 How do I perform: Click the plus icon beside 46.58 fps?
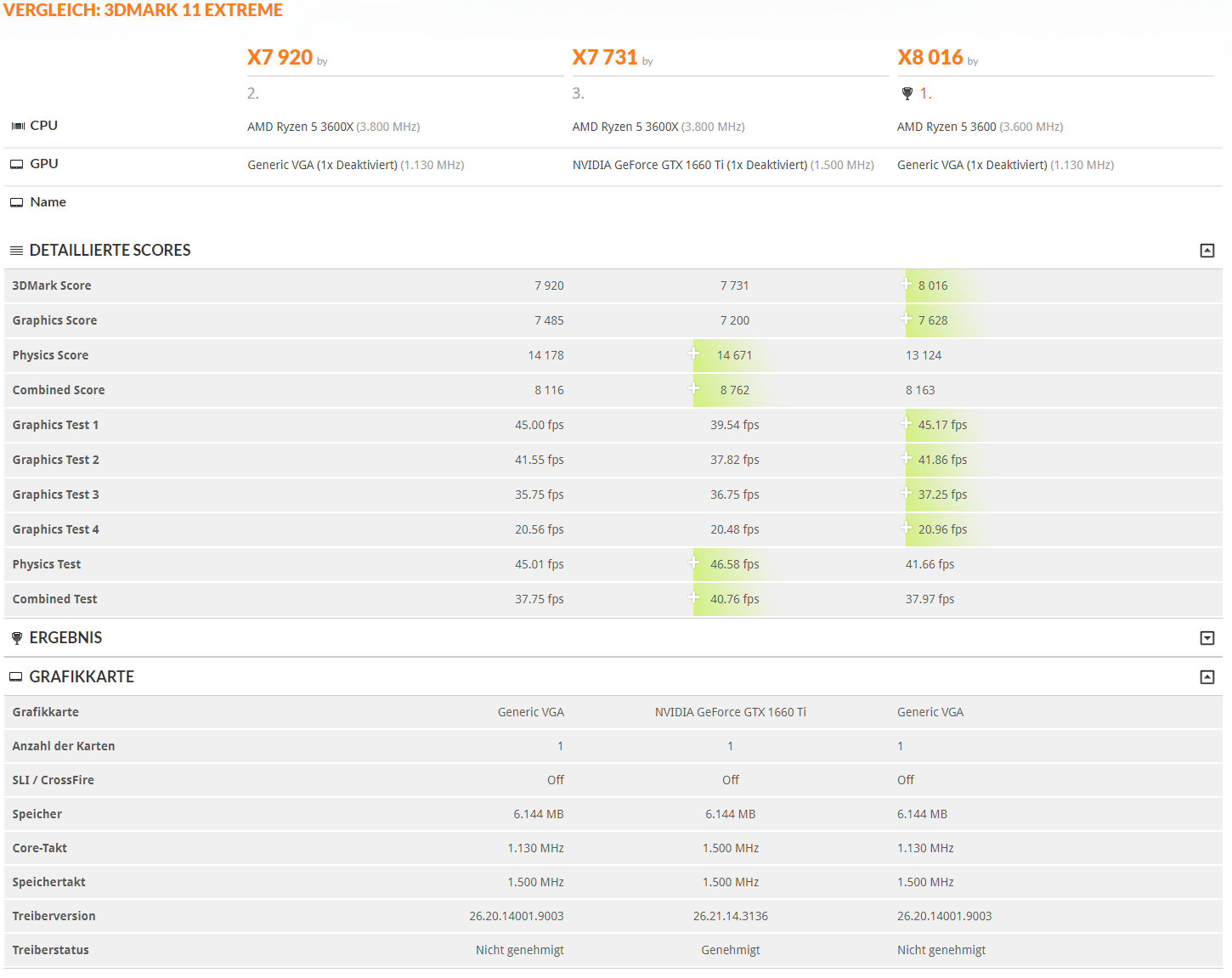coord(693,562)
